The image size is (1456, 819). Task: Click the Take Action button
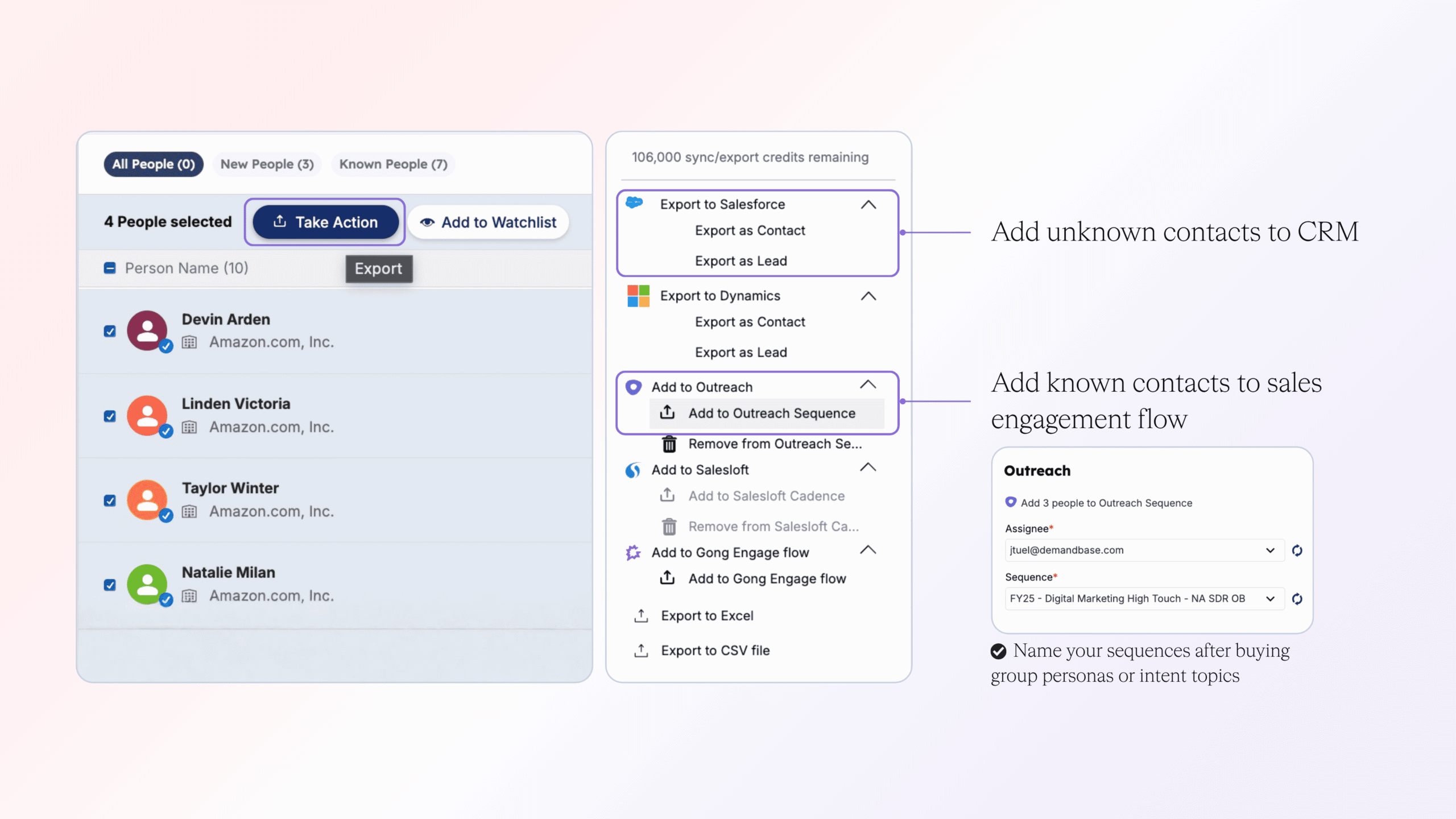click(325, 222)
